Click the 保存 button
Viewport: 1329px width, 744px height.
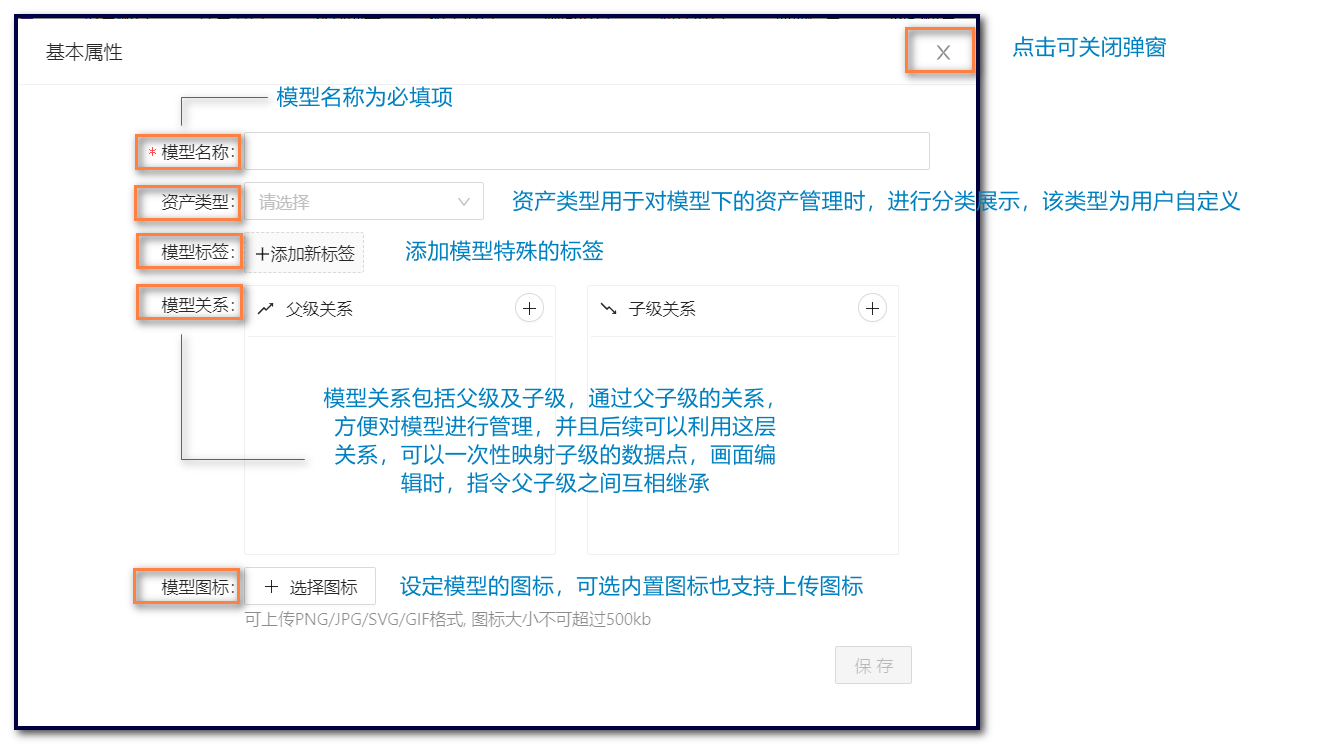click(x=873, y=665)
